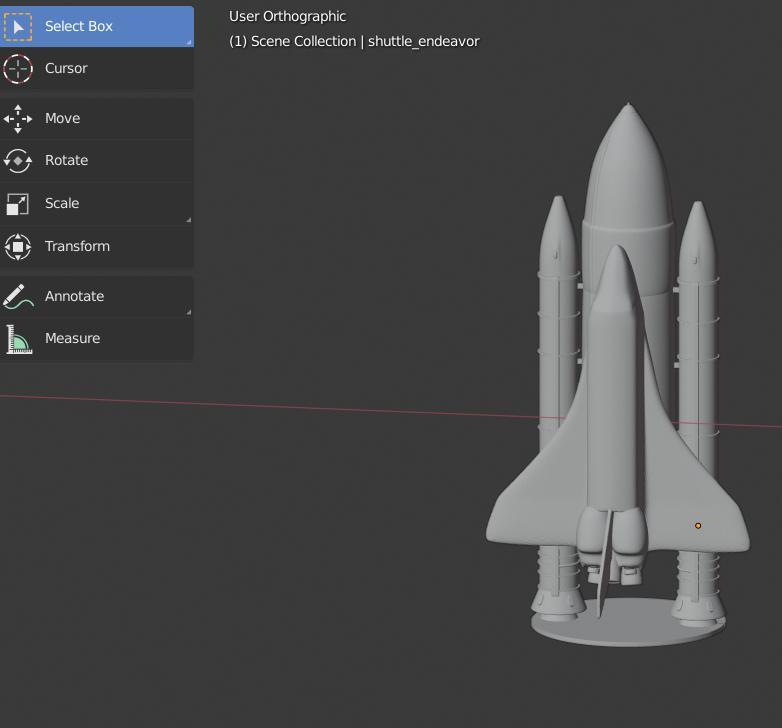Activate the Transform tool icon
The width and height of the screenshot is (782, 728).
click(x=18, y=247)
